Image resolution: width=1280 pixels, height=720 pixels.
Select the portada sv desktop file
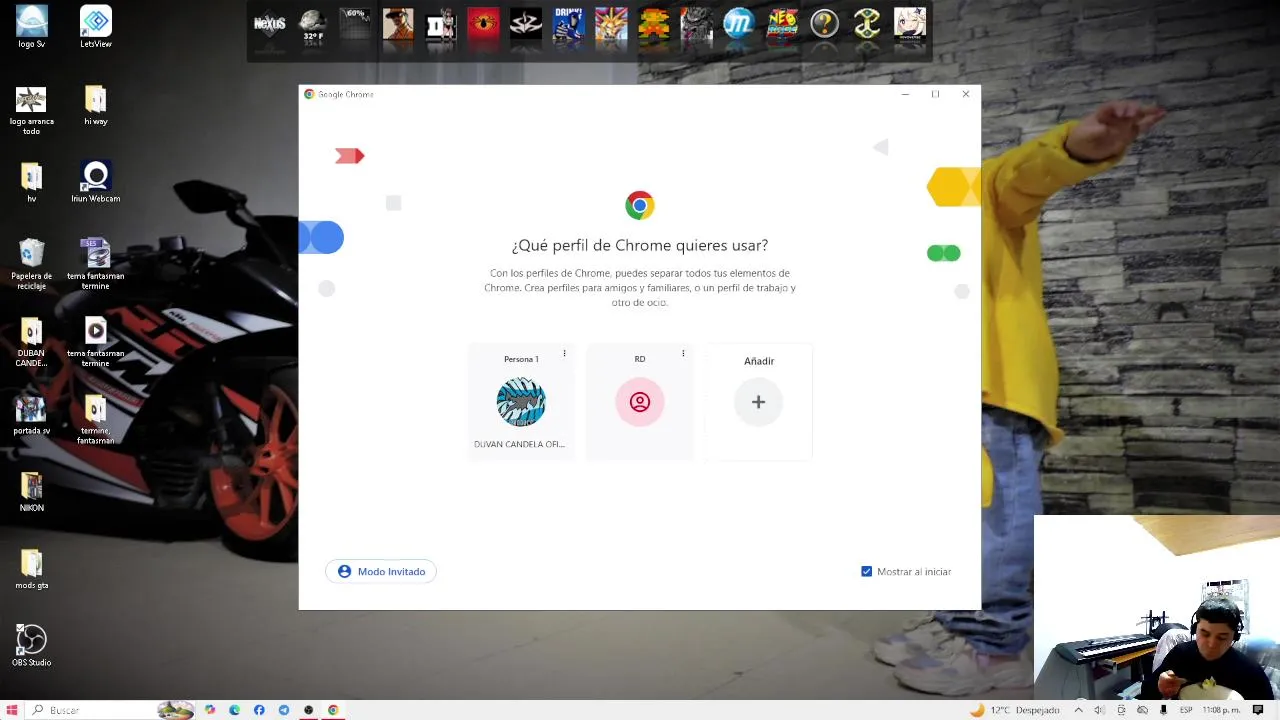pos(31,415)
